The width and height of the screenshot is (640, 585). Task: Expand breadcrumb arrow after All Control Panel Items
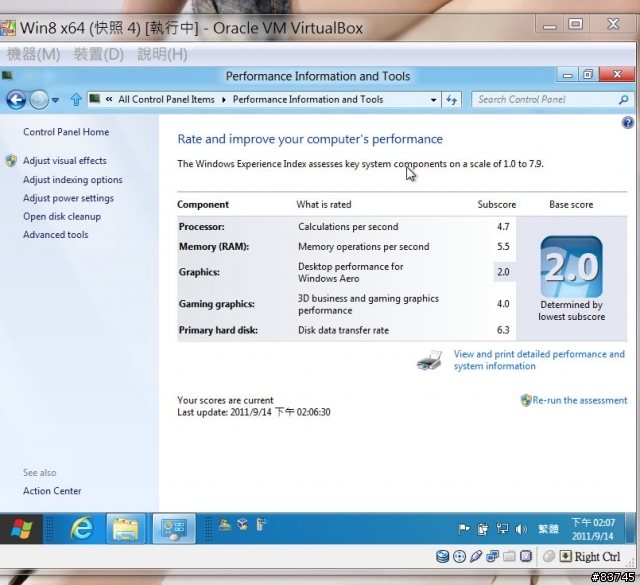coord(224,100)
